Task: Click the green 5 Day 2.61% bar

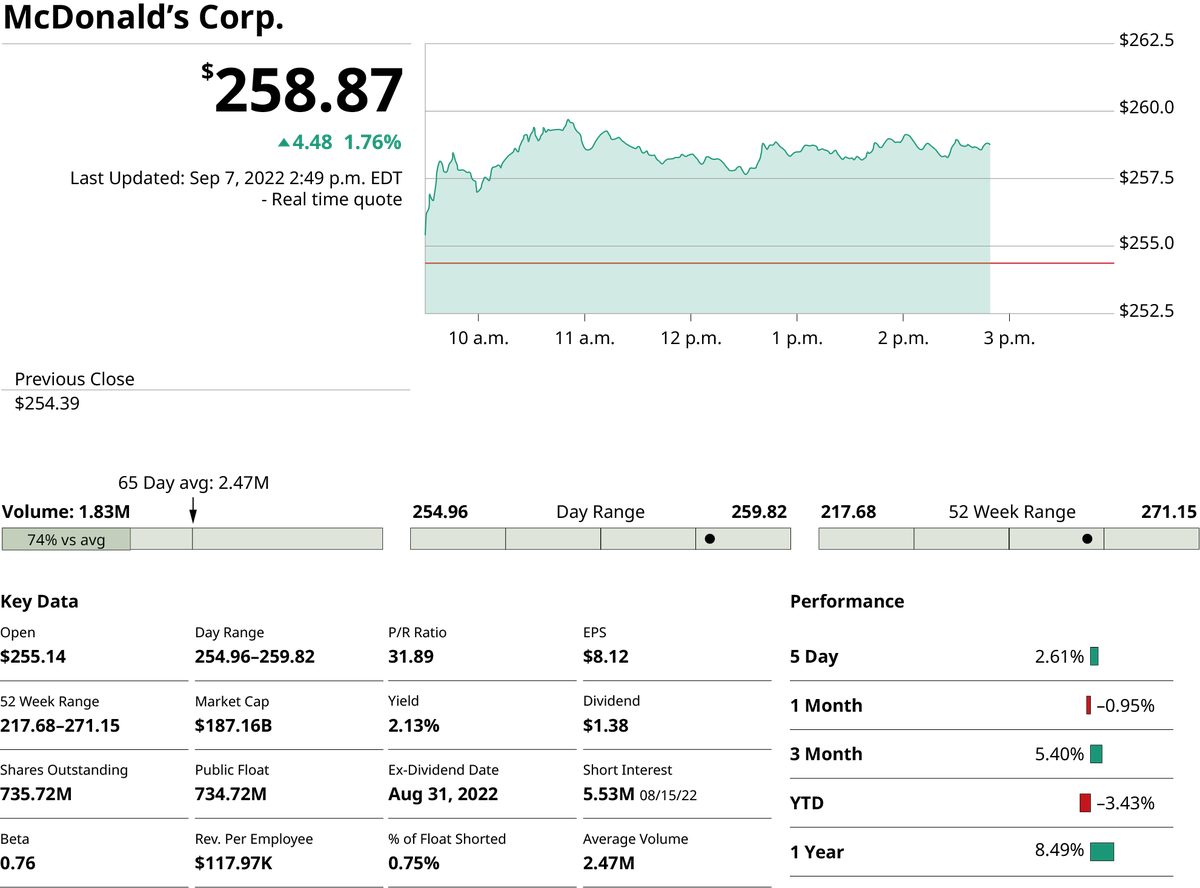Action: [x=1094, y=656]
